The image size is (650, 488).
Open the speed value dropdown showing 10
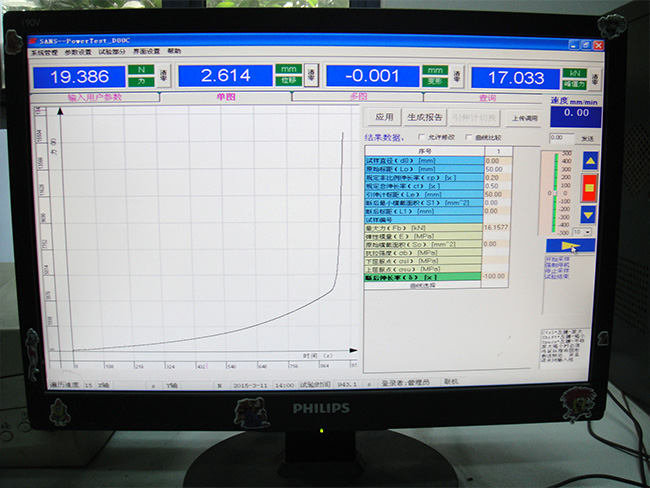(583, 231)
